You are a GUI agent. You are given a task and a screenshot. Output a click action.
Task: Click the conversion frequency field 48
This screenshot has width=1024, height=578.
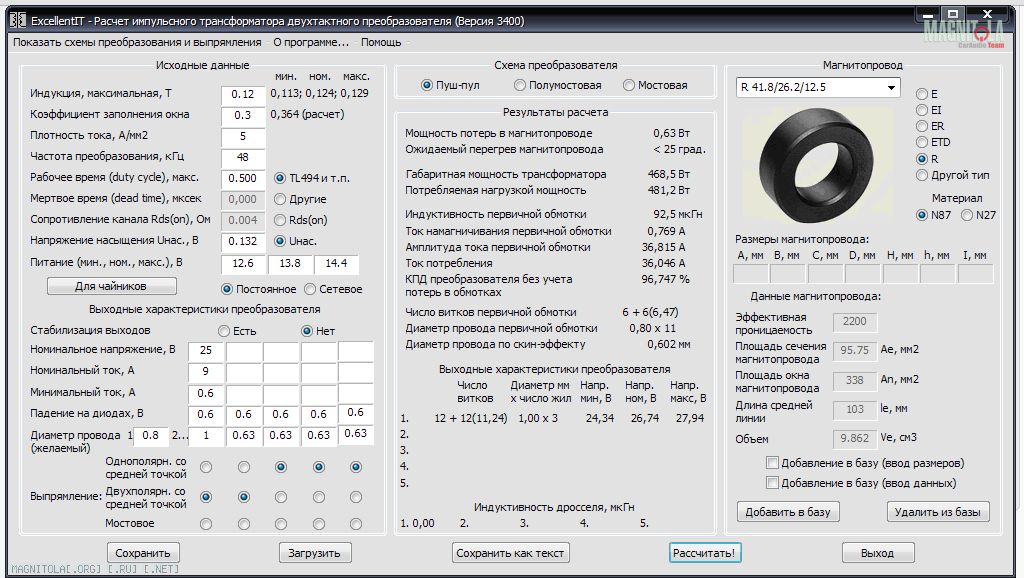(x=243, y=157)
